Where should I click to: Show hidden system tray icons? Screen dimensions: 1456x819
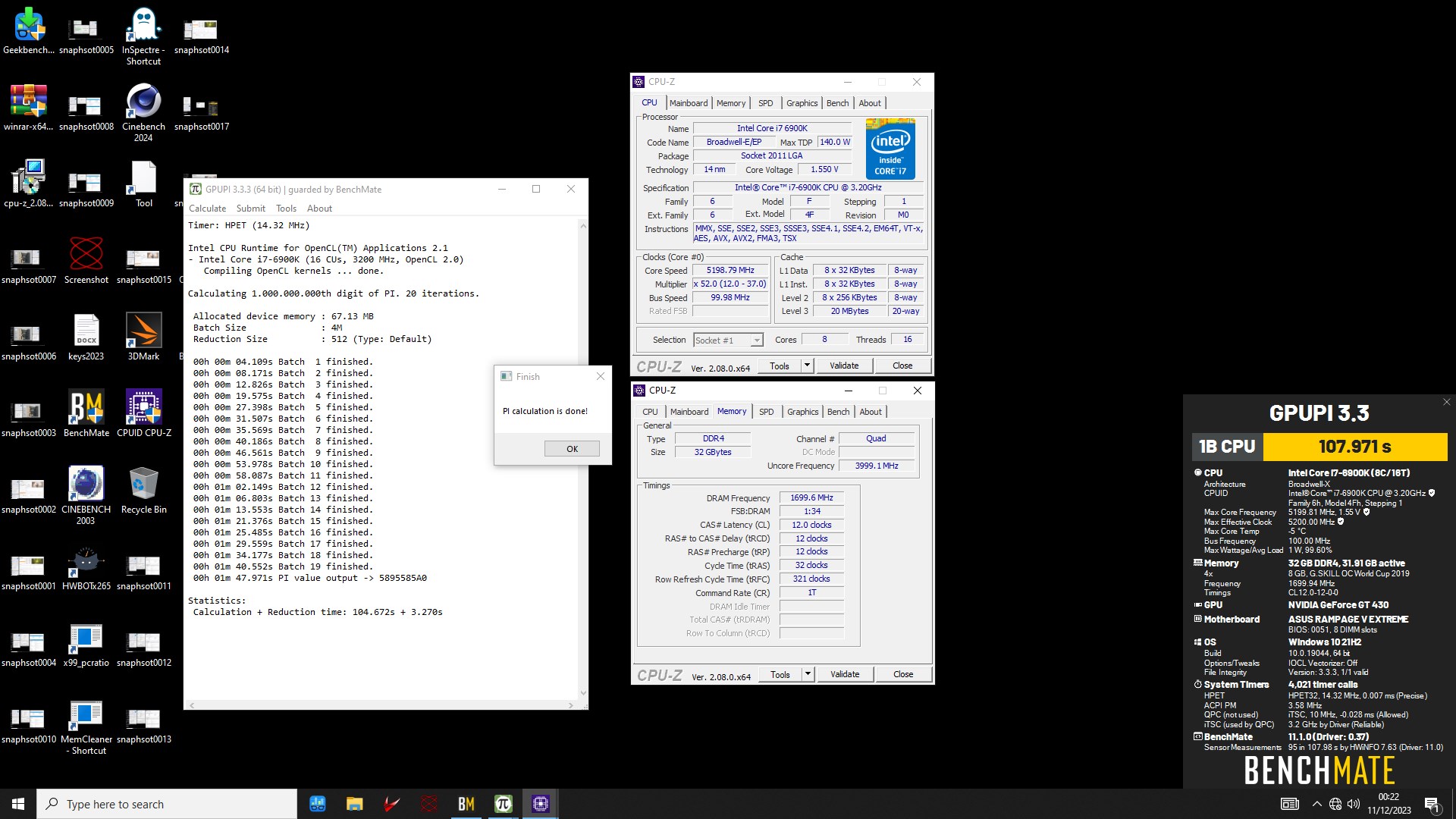[1316, 804]
